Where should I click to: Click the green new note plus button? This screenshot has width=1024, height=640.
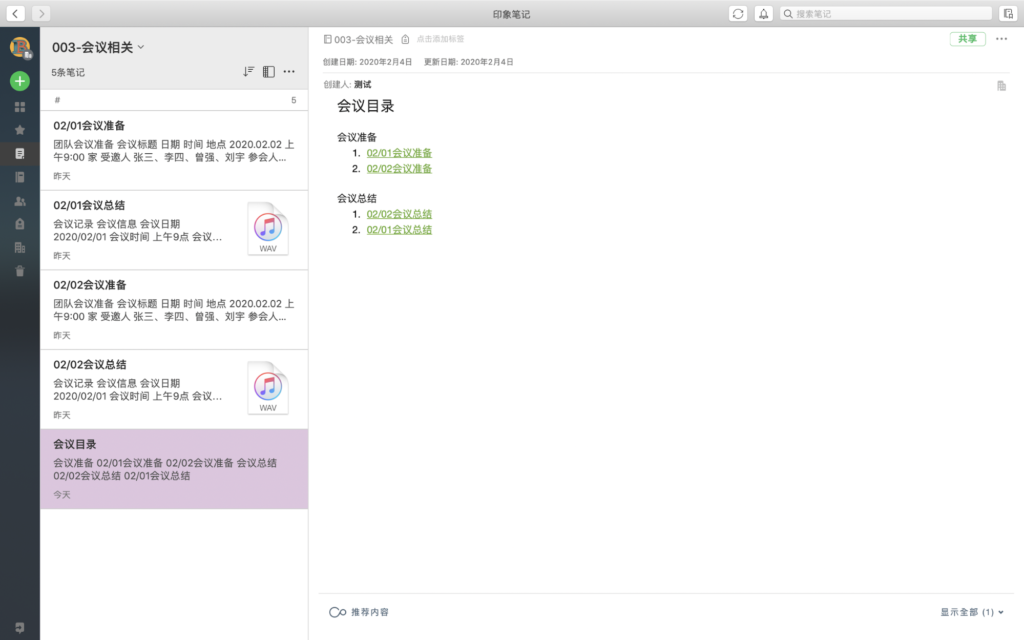(x=20, y=81)
